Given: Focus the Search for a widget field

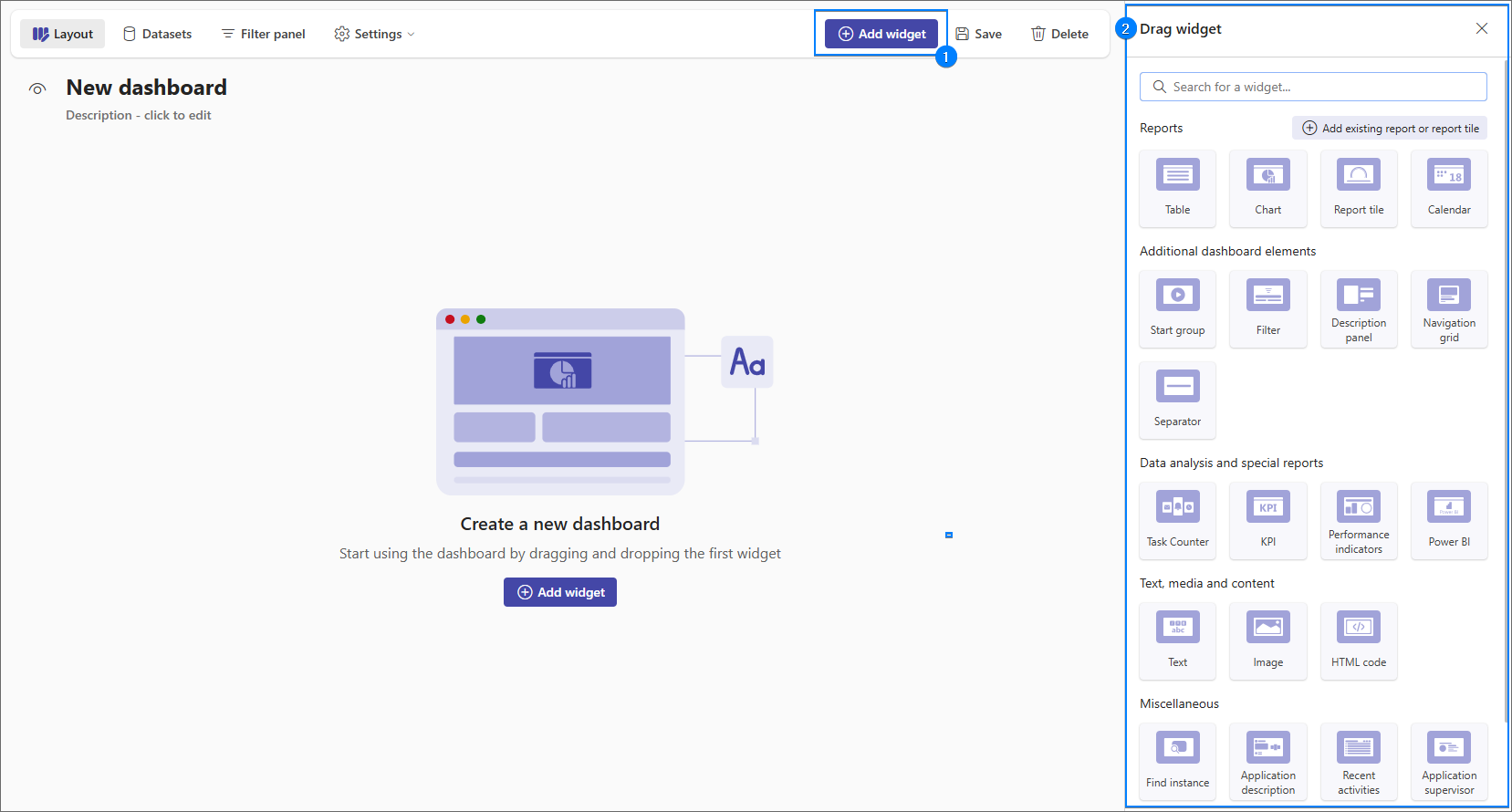Looking at the screenshot, I should [1313, 87].
